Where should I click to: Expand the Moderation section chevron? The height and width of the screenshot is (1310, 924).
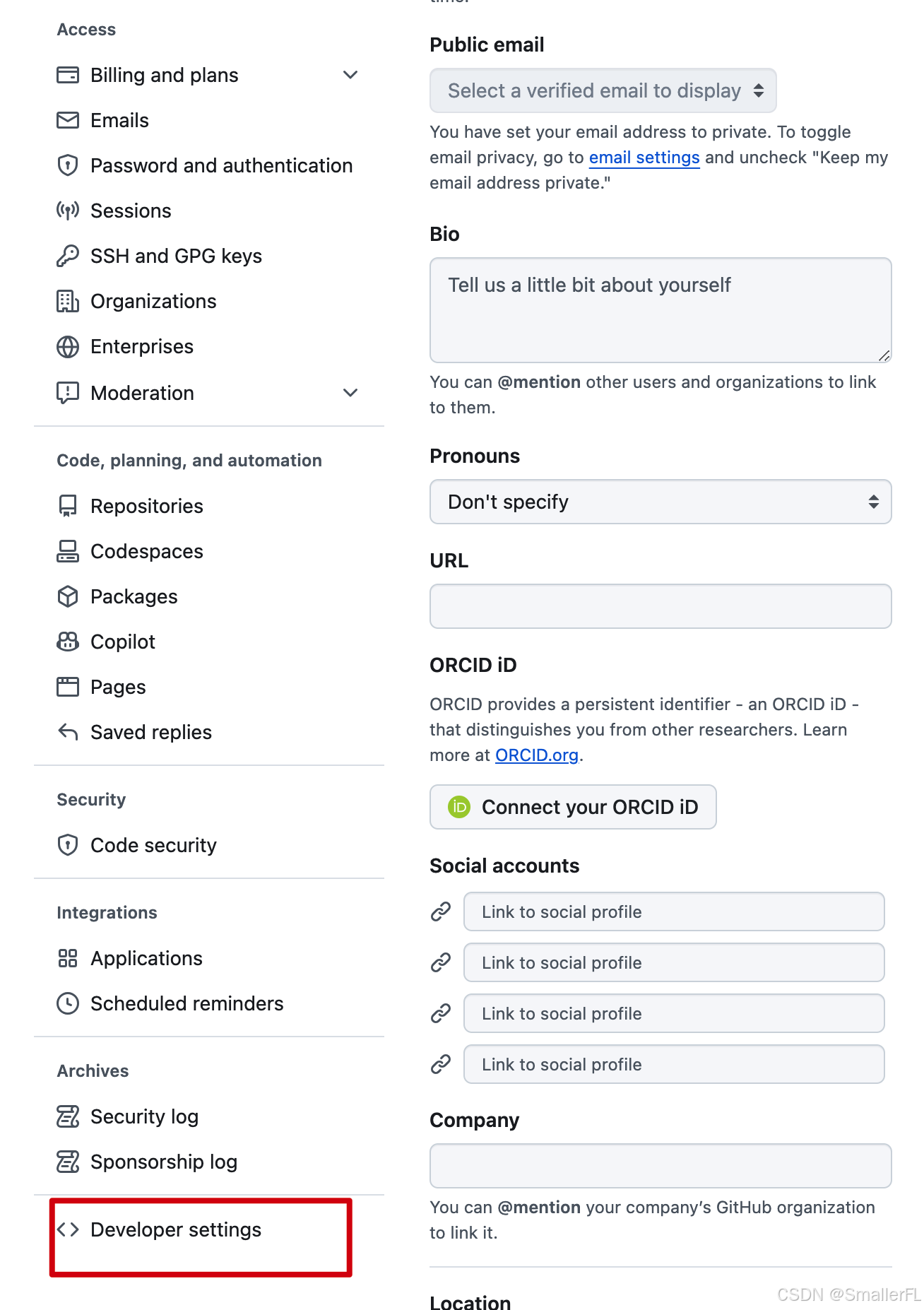coord(350,393)
